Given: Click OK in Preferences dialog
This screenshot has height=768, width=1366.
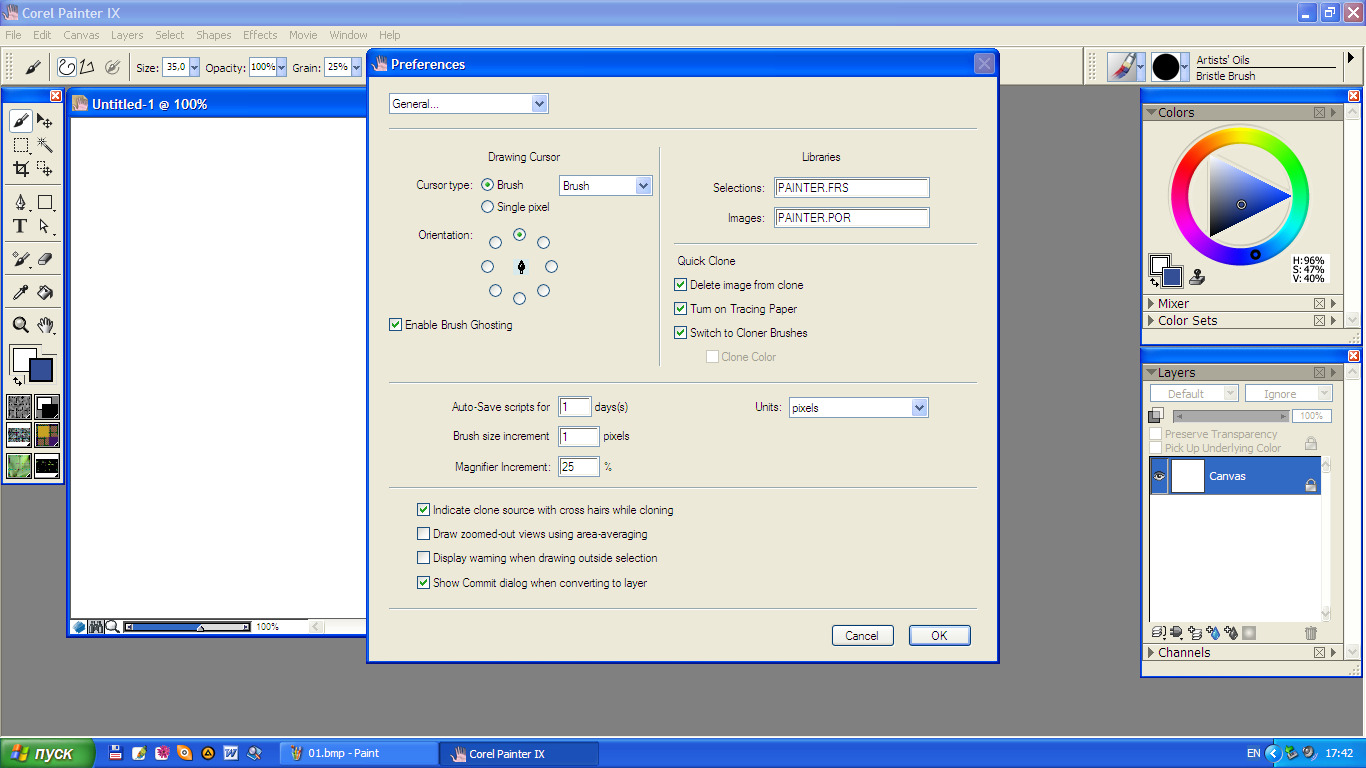Looking at the screenshot, I should click(939, 636).
